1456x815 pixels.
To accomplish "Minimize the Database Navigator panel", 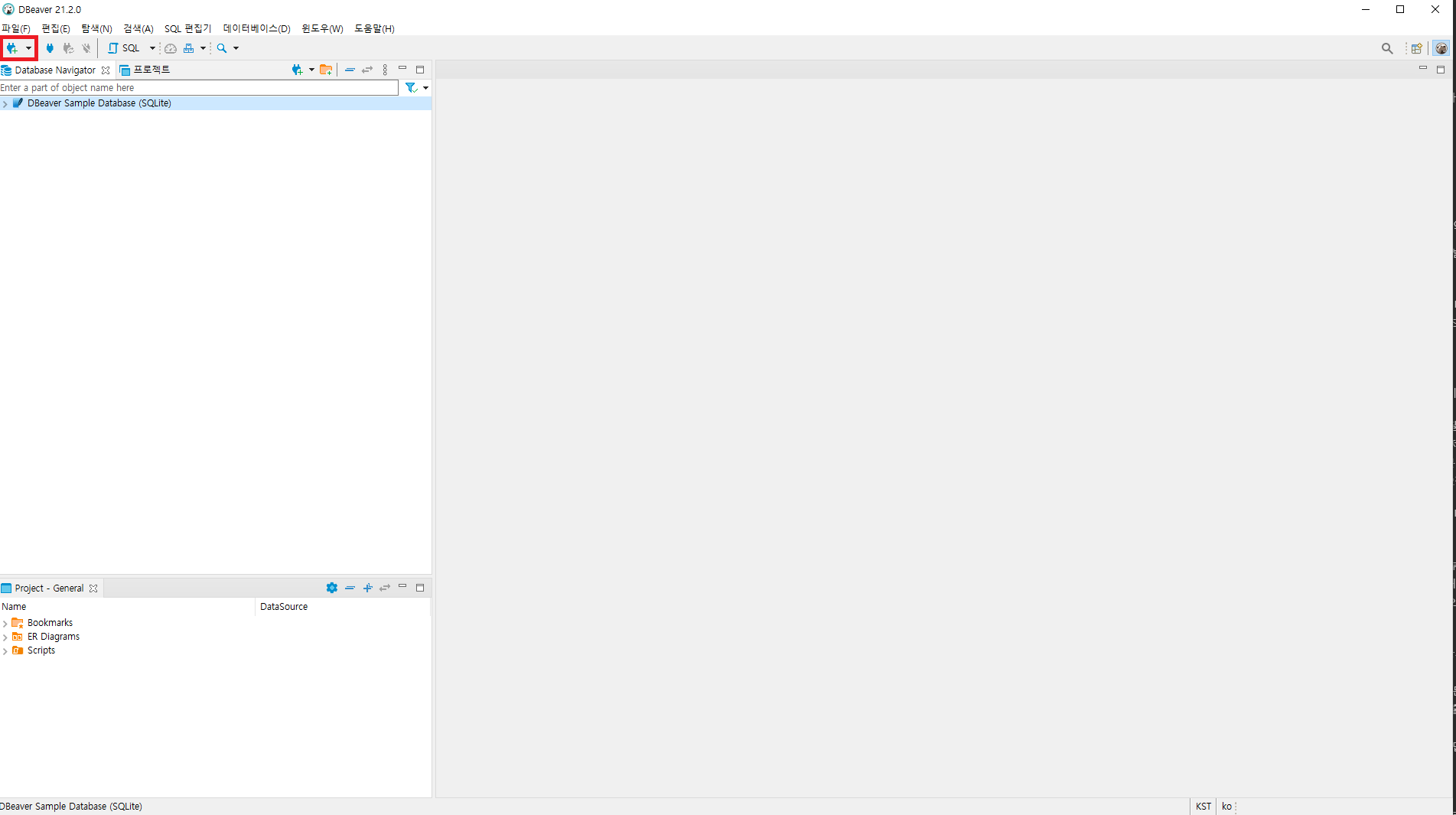I will [x=402, y=68].
